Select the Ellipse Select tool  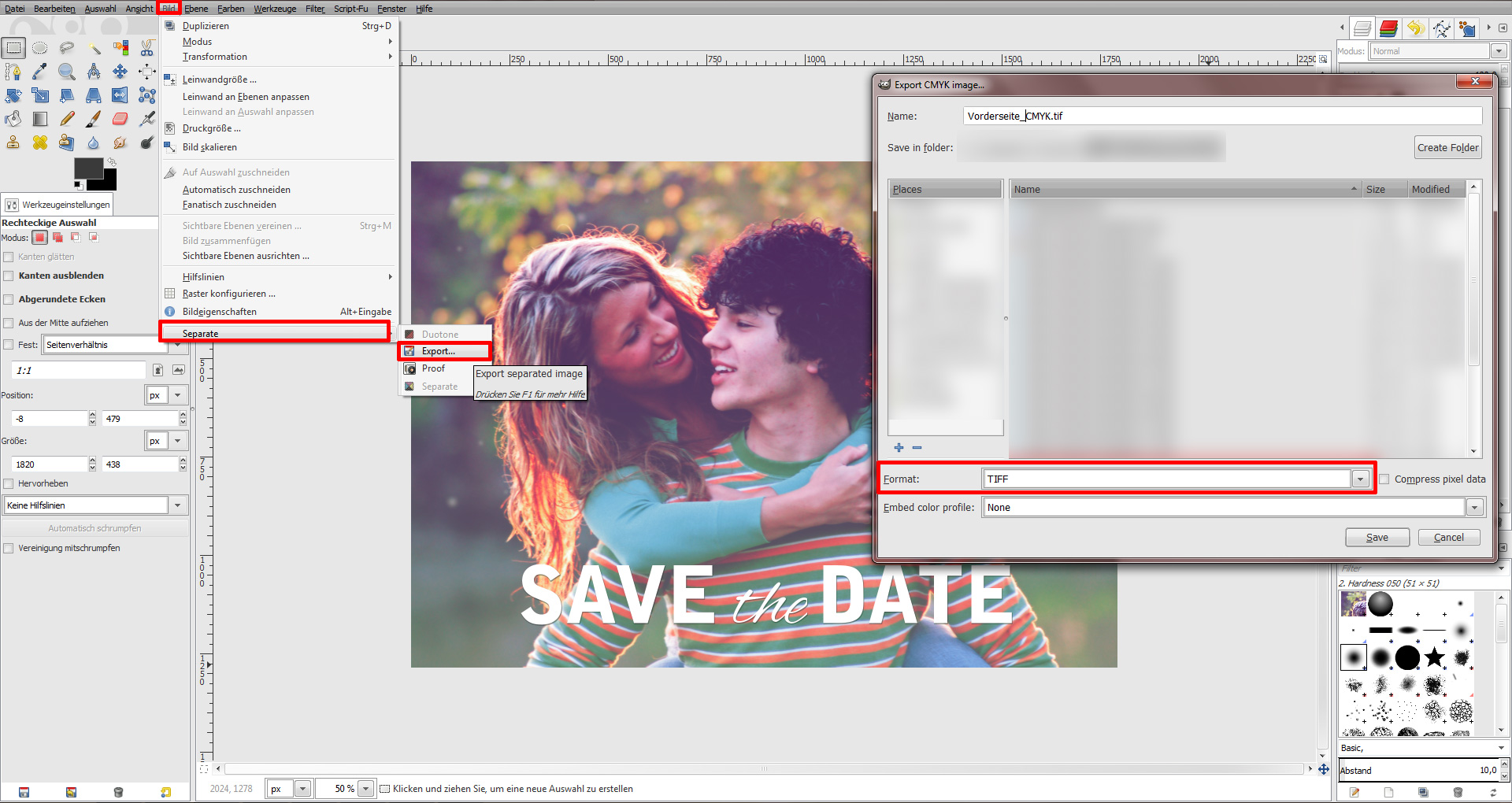tap(40, 48)
